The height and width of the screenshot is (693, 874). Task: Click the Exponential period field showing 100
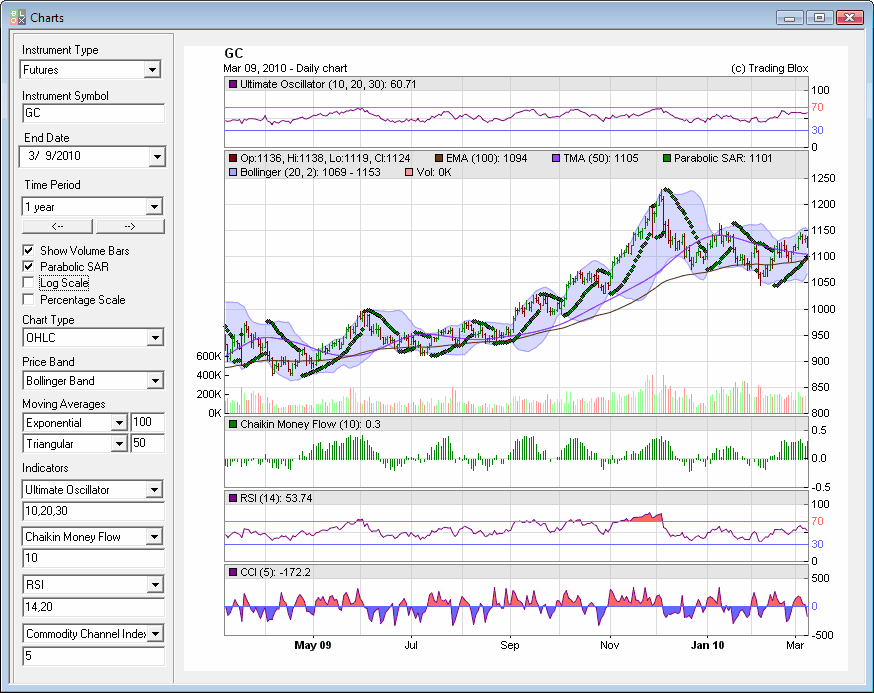tap(147, 422)
